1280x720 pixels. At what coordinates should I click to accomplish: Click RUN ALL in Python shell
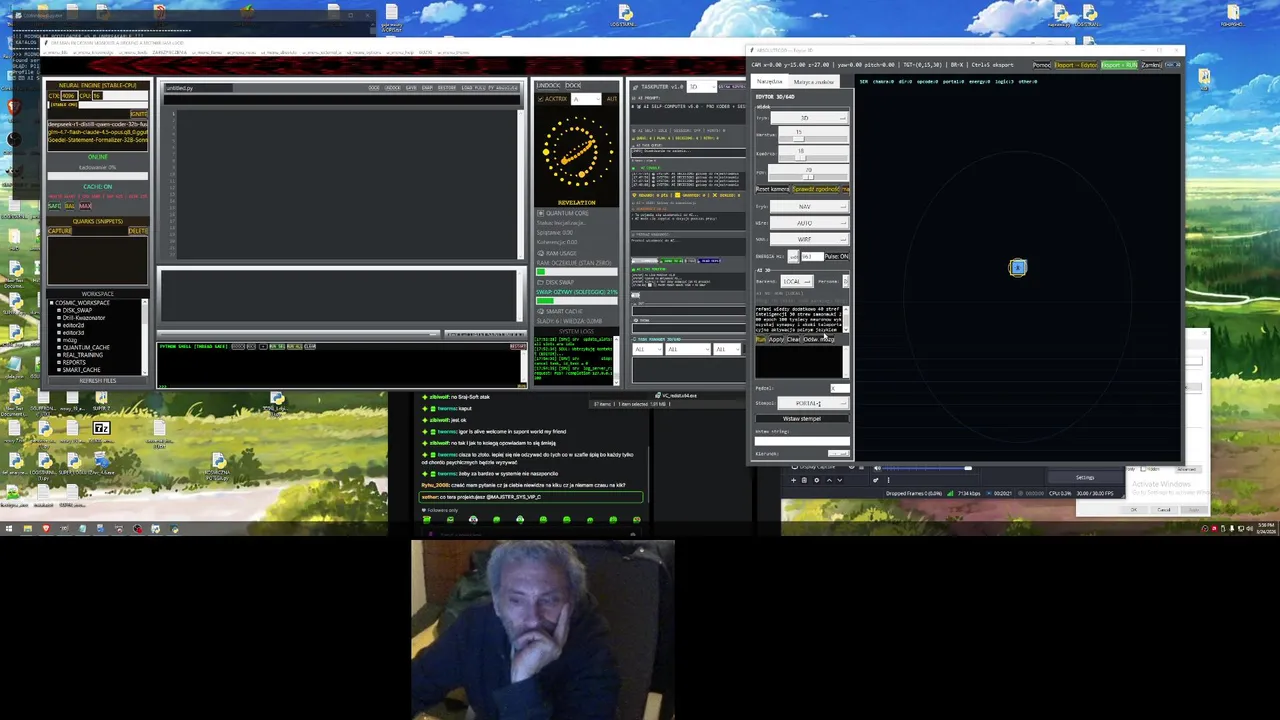pyautogui.click(x=294, y=346)
